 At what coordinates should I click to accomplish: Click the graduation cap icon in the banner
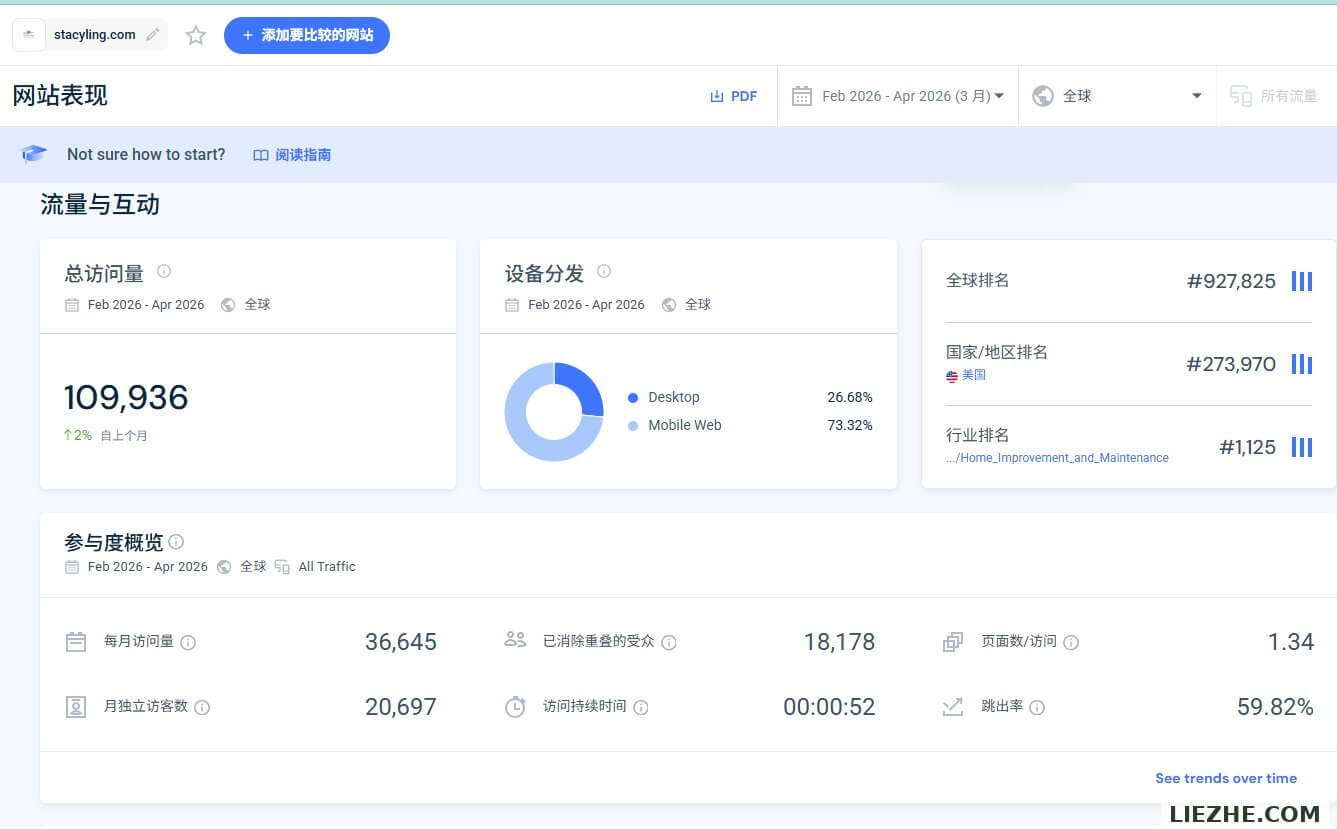click(x=34, y=154)
